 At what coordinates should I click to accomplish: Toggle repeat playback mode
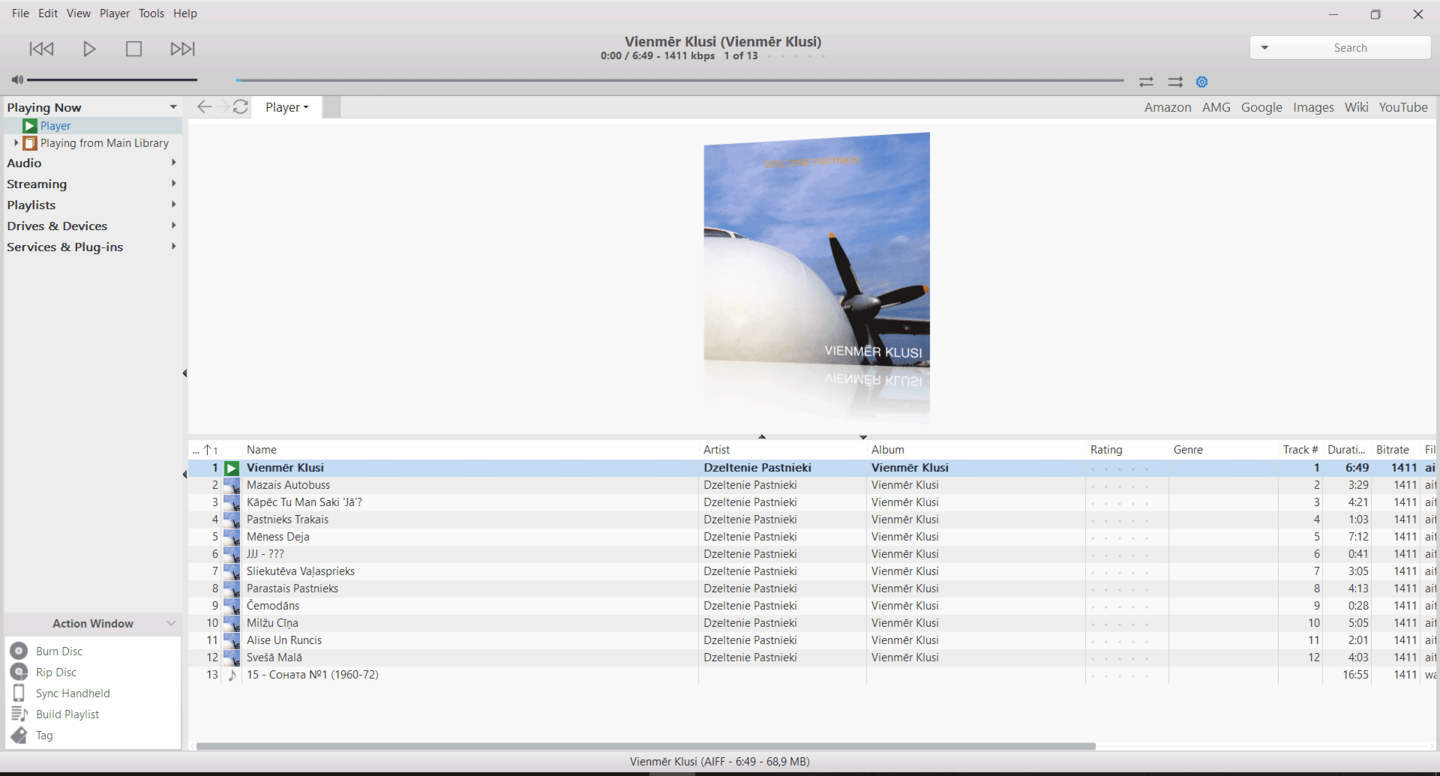1146,82
